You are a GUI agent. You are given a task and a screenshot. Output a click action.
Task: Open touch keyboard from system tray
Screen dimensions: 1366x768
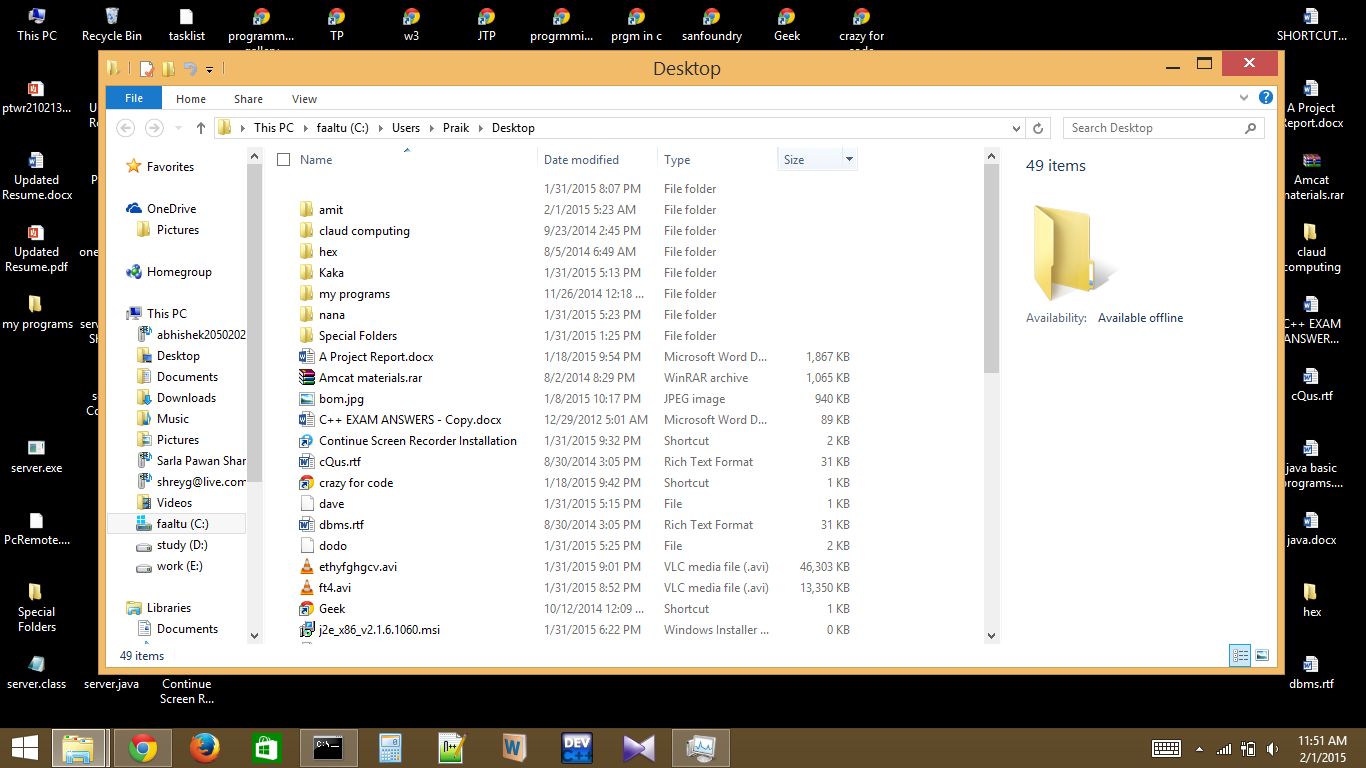pos(1167,748)
